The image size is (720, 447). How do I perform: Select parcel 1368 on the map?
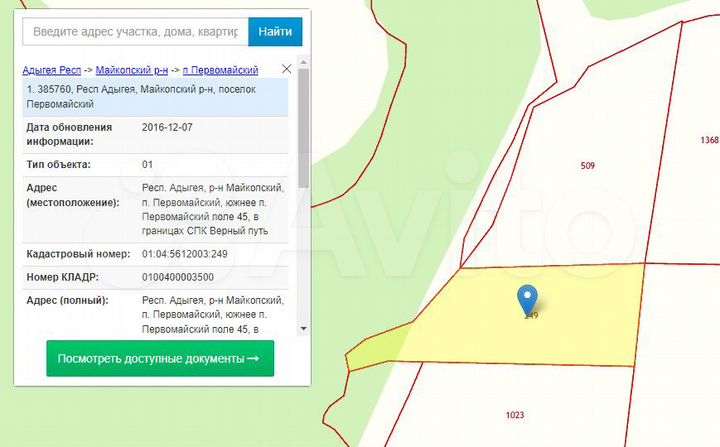(x=709, y=140)
